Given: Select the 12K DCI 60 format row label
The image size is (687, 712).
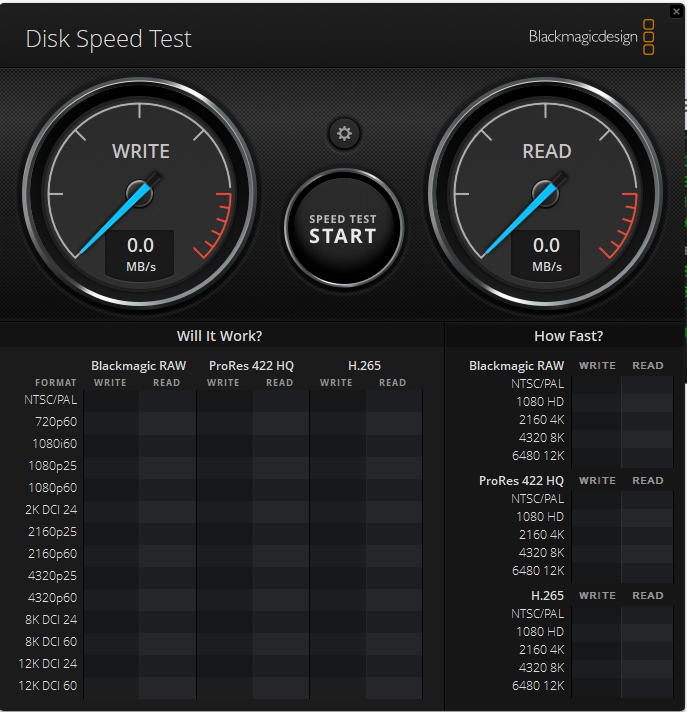Looking at the screenshot, I should [x=48, y=686].
